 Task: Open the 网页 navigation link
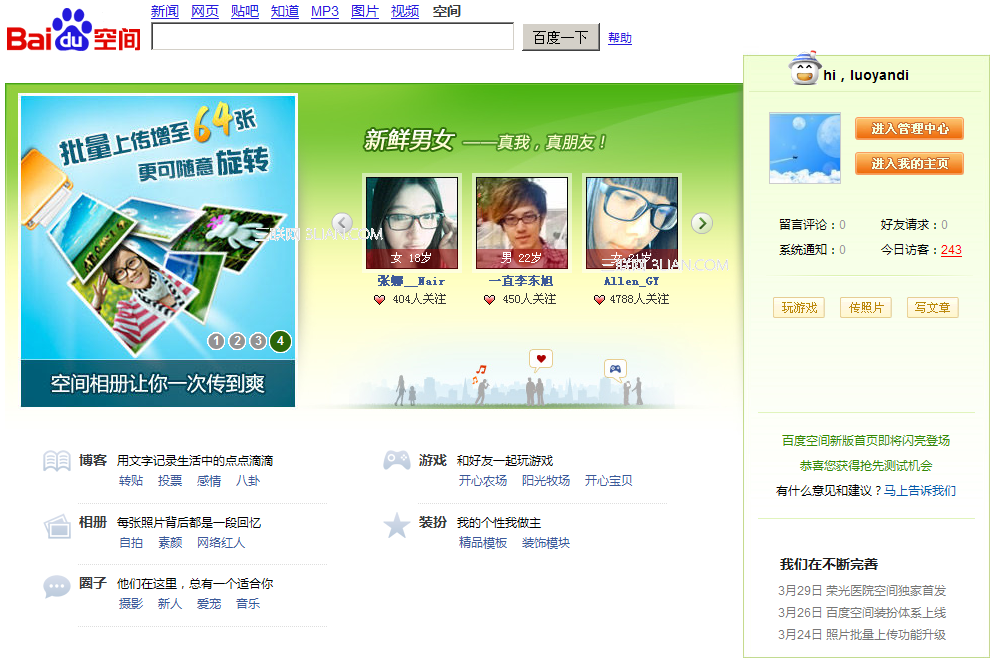pyautogui.click(x=205, y=11)
